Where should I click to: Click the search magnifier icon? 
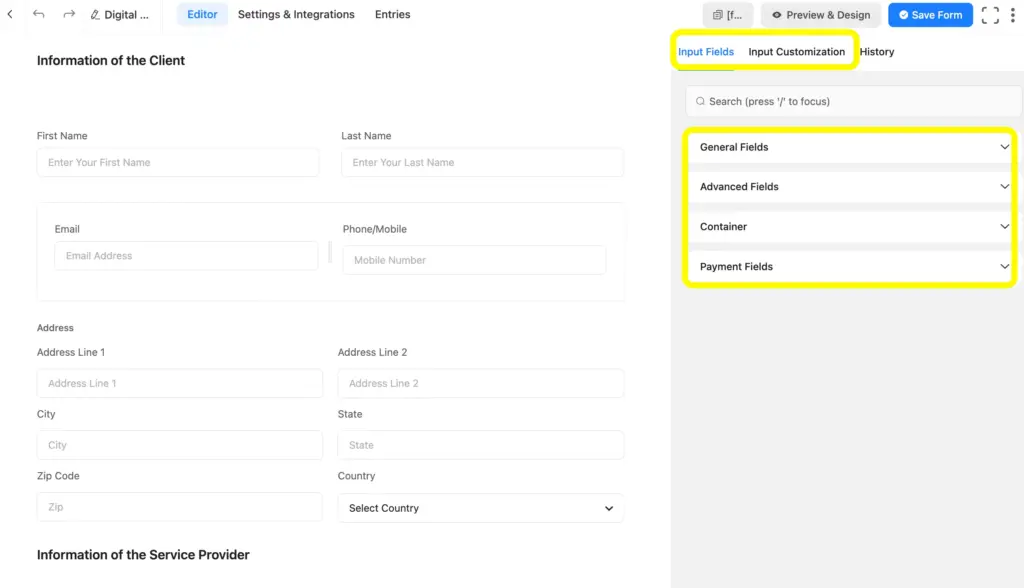click(x=700, y=101)
